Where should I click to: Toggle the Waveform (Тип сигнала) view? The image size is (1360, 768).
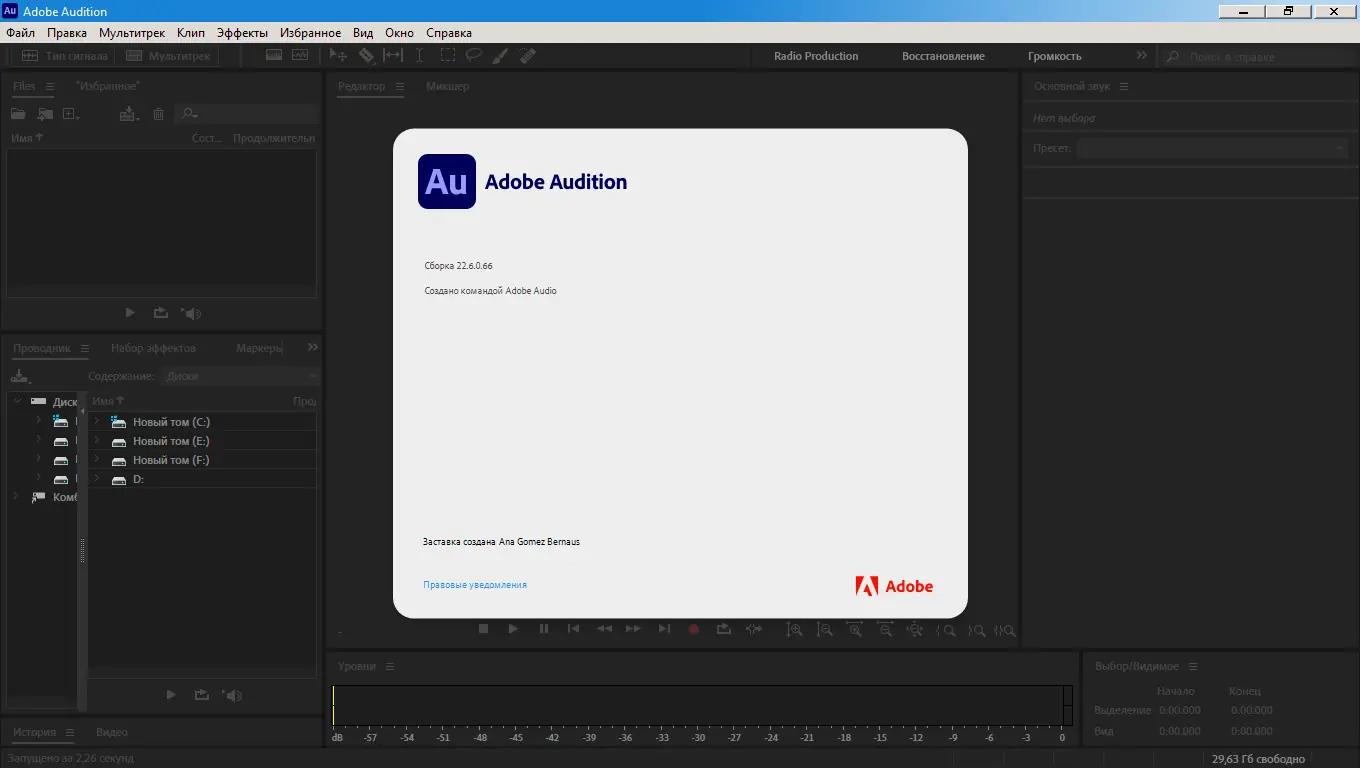pyautogui.click(x=66, y=56)
